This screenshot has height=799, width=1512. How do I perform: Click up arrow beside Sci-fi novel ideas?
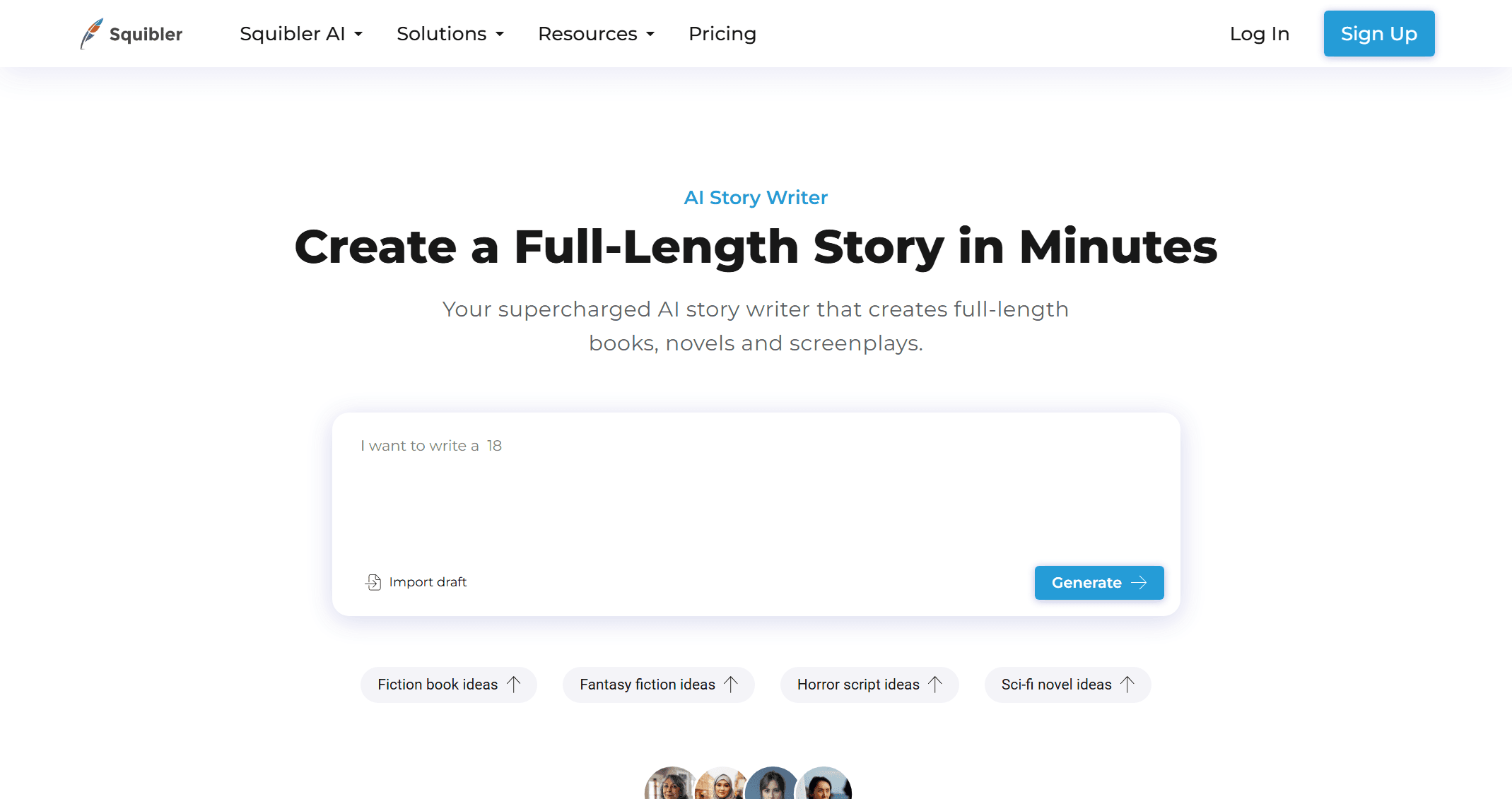tap(1127, 684)
